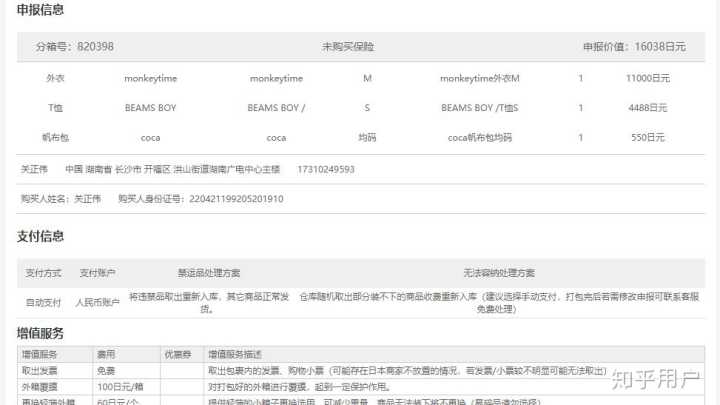720x405 pixels.
Task: Click the 禁运品处理方案 column header
Action: 209,273
